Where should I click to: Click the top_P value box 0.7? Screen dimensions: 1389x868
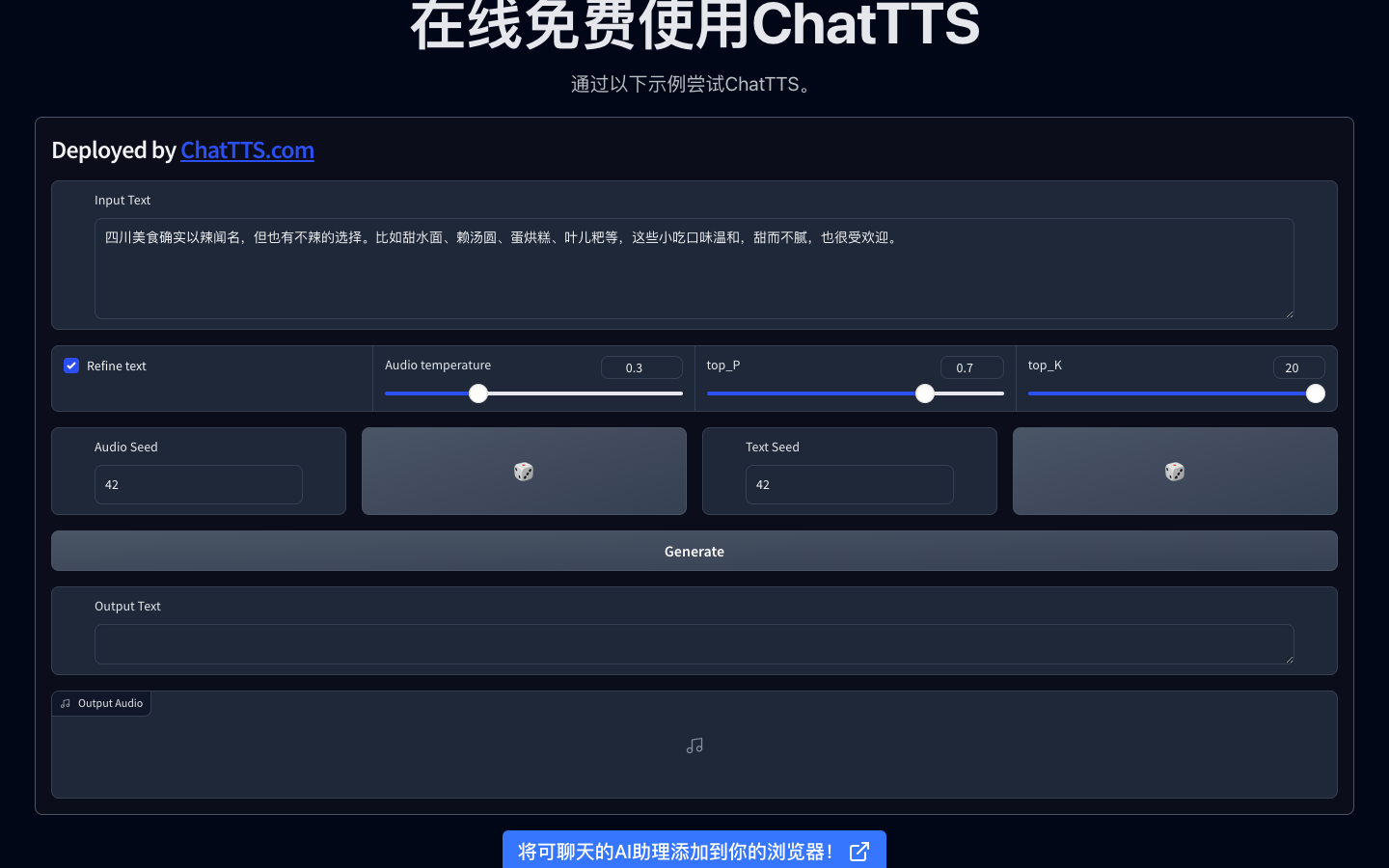tap(972, 367)
